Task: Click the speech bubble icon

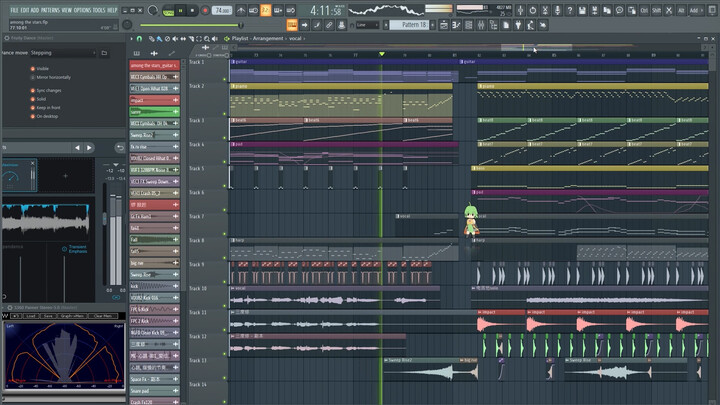Action: click(x=619, y=10)
